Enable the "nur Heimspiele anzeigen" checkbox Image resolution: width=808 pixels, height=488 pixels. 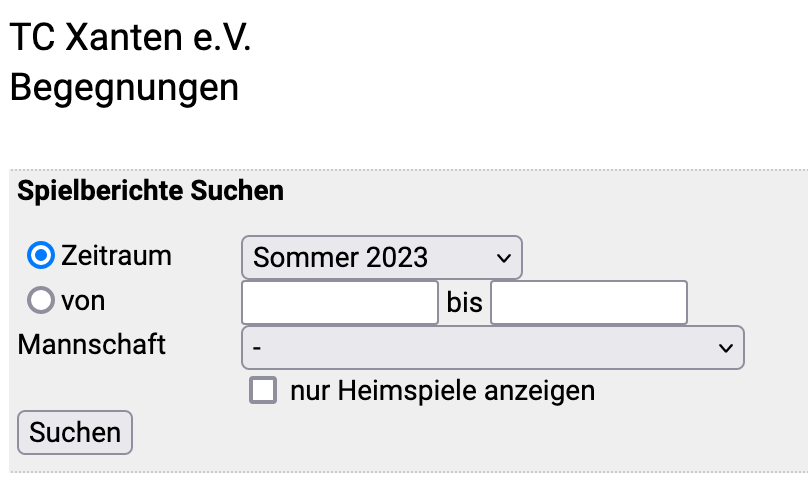tap(263, 390)
